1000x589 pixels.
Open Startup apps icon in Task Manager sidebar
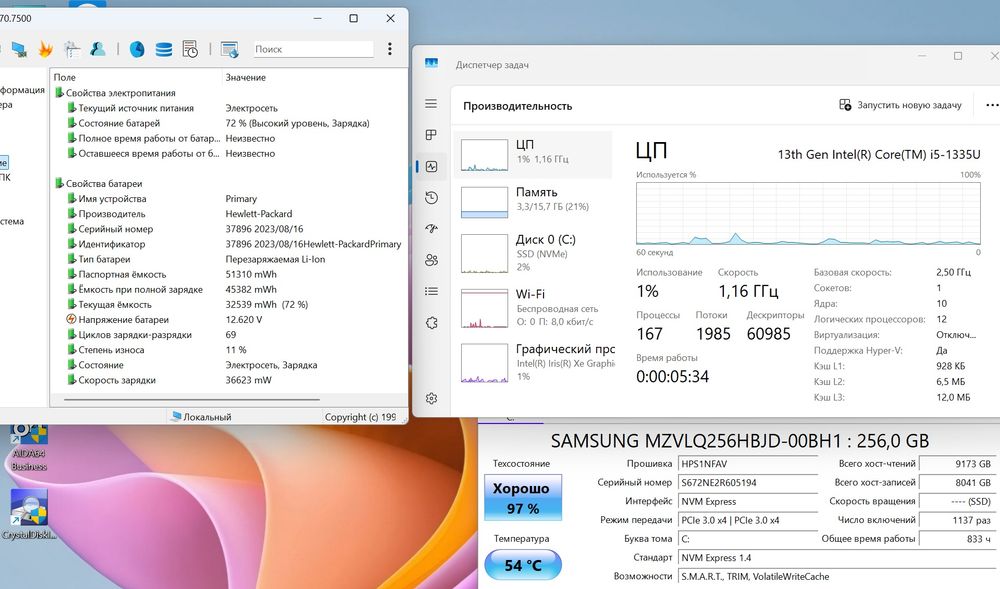[x=431, y=228]
